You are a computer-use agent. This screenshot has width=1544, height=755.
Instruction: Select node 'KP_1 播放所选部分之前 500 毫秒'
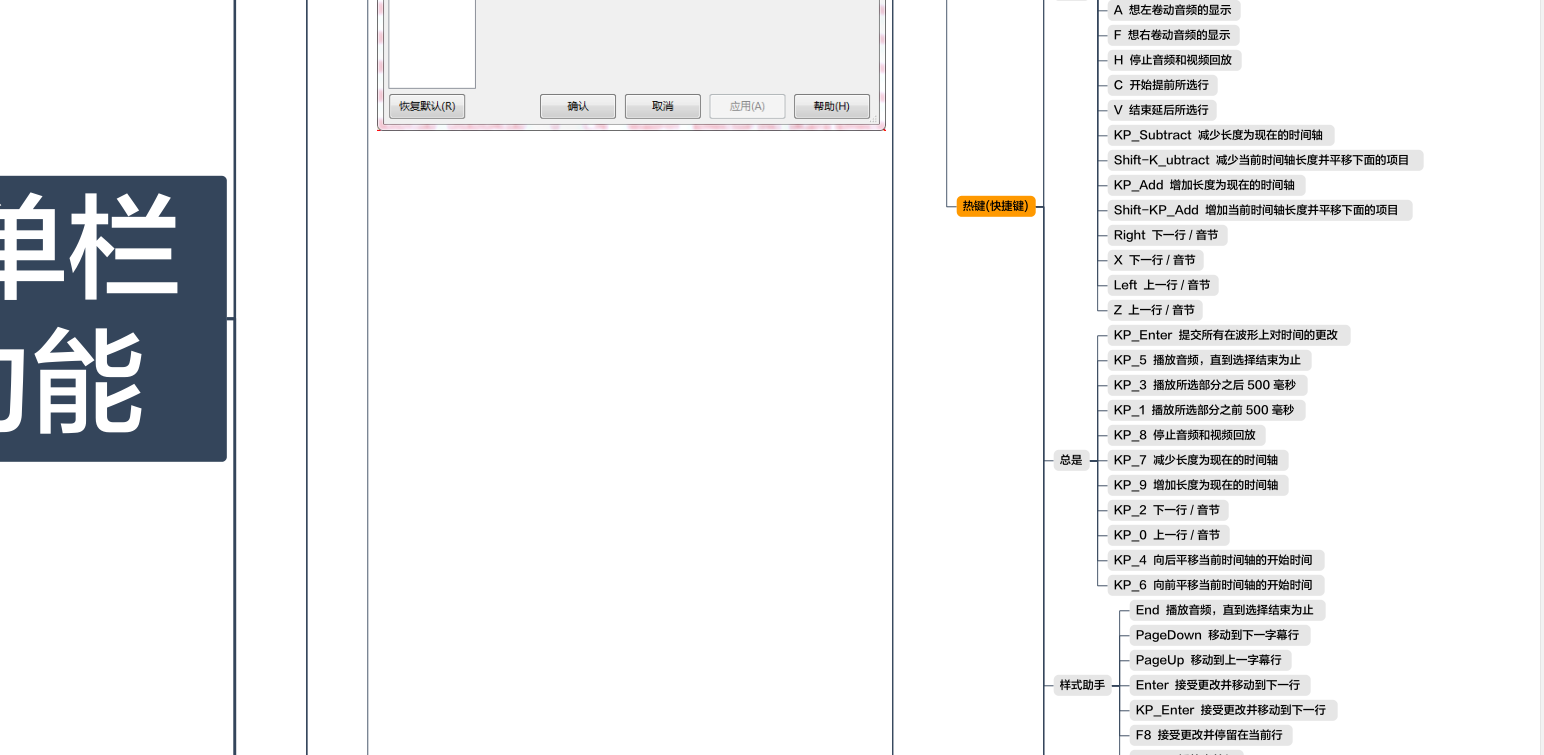click(1205, 410)
